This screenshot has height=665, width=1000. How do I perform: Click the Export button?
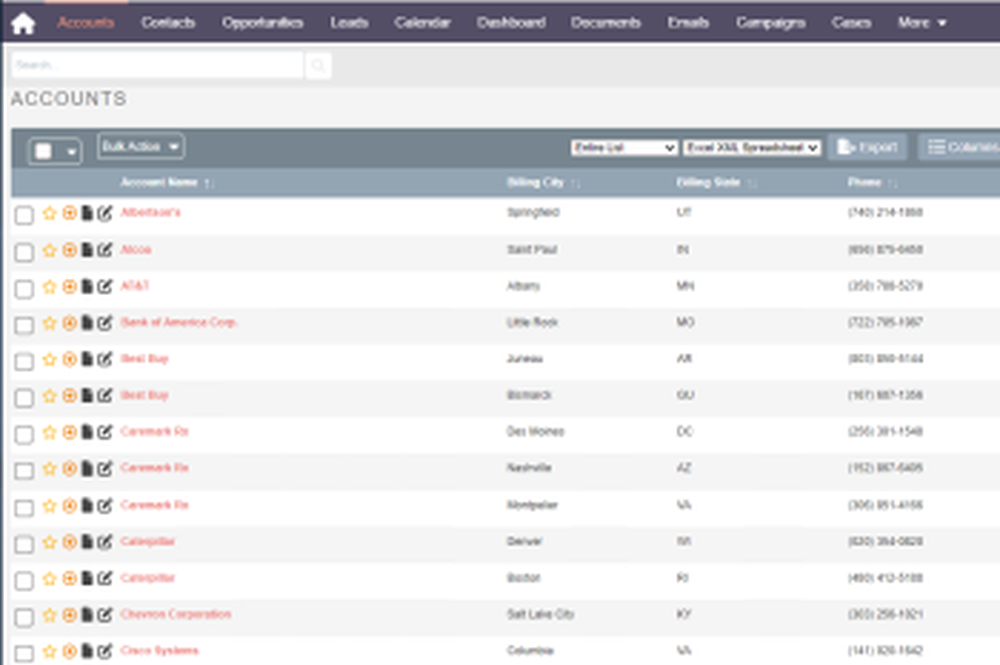pyautogui.click(x=869, y=146)
